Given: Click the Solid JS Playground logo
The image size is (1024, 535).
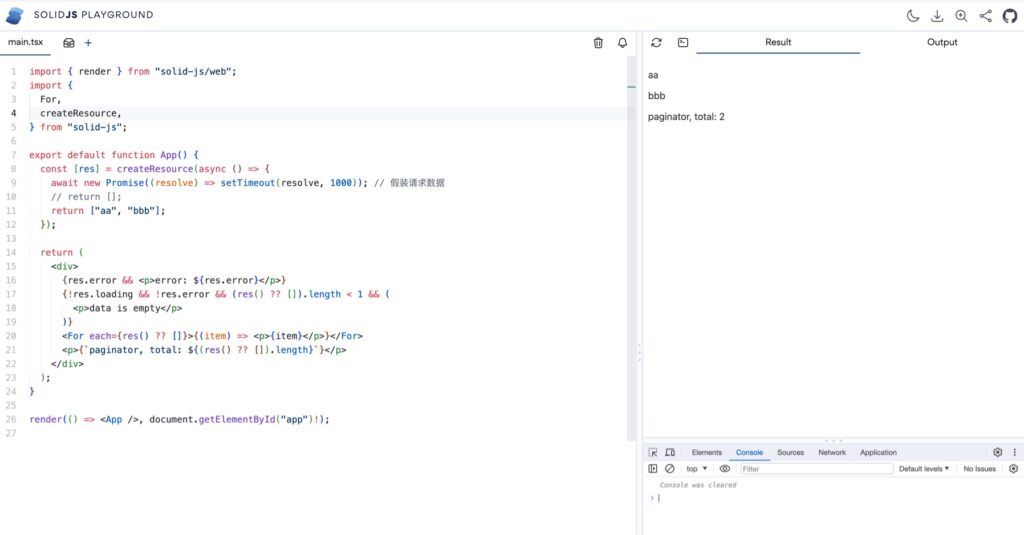Looking at the screenshot, I should pyautogui.click(x=15, y=16).
